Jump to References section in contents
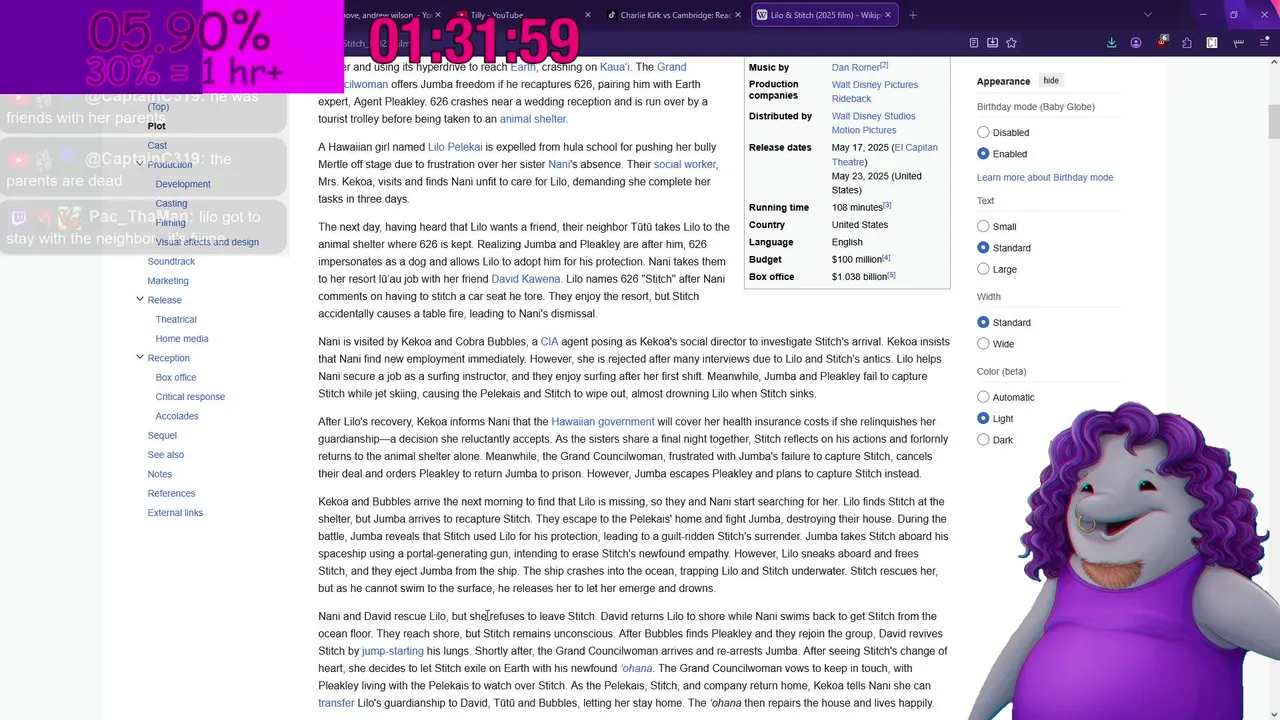Screen dimensions: 1280x720 (x=171, y=494)
